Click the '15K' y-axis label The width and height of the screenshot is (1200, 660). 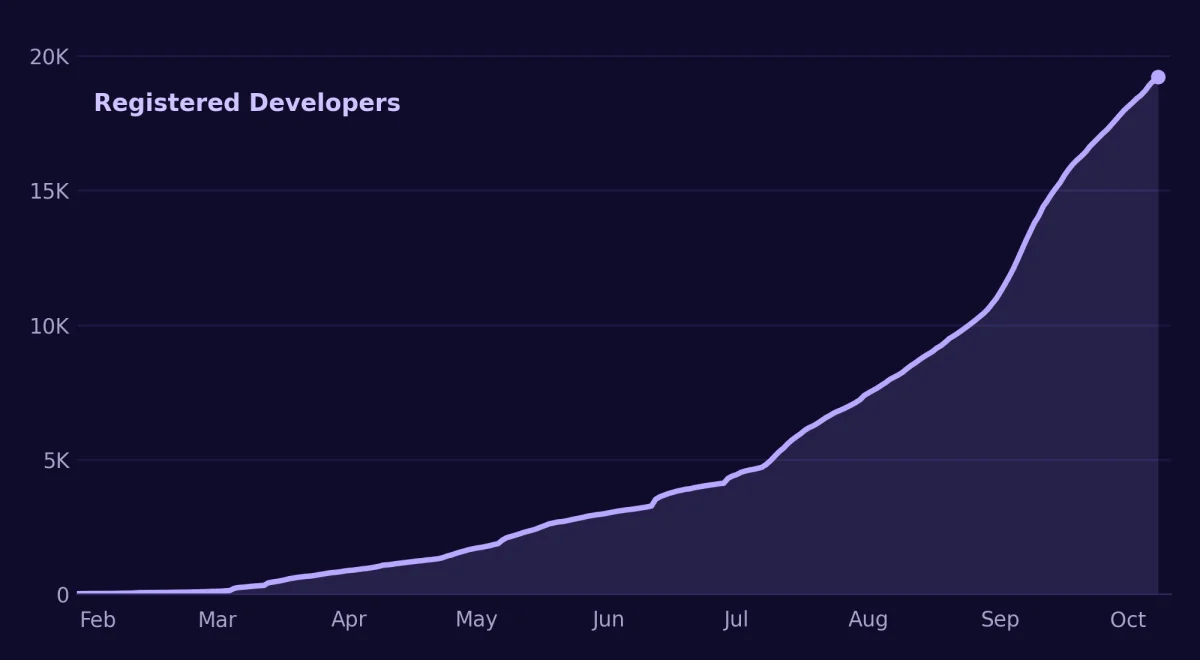pos(49,191)
